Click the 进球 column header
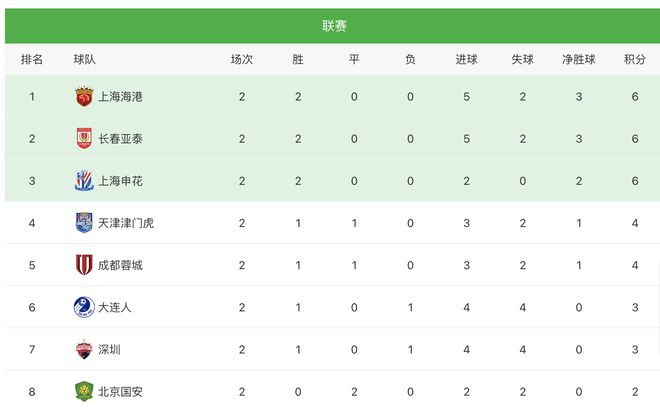Image resolution: width=660 pixels, height=409 pixels. [466, 59]
